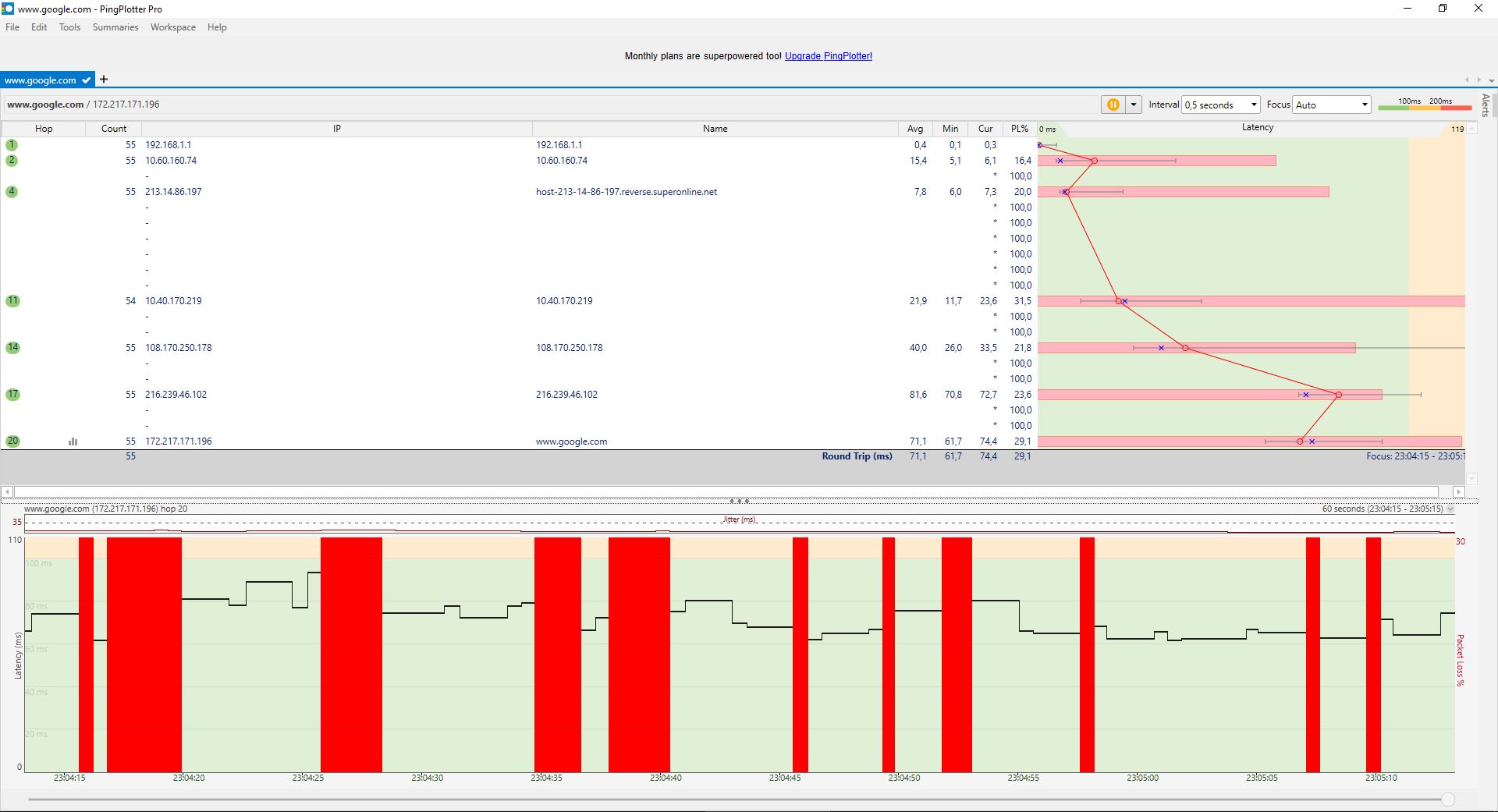The image size is (1498, 812).
Task: Click the Cur column header
Action: click(x=985, y=129)
